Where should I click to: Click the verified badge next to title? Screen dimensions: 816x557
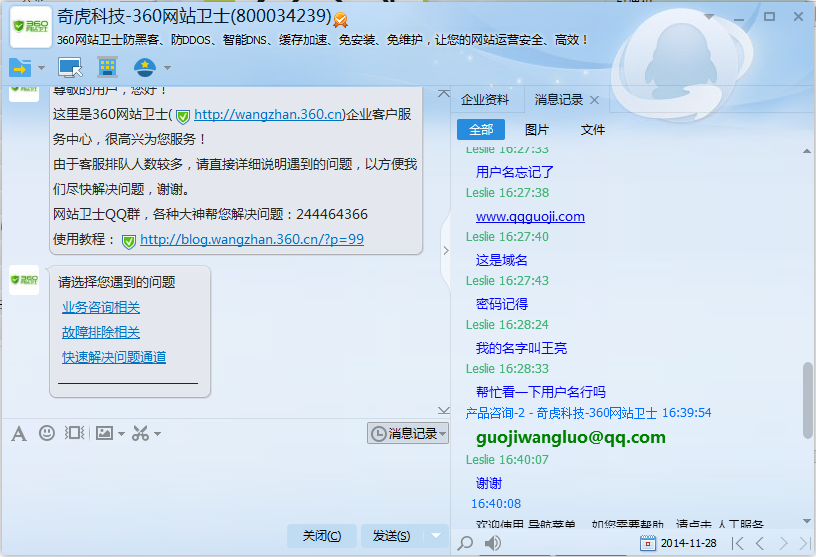click(340, 20)
